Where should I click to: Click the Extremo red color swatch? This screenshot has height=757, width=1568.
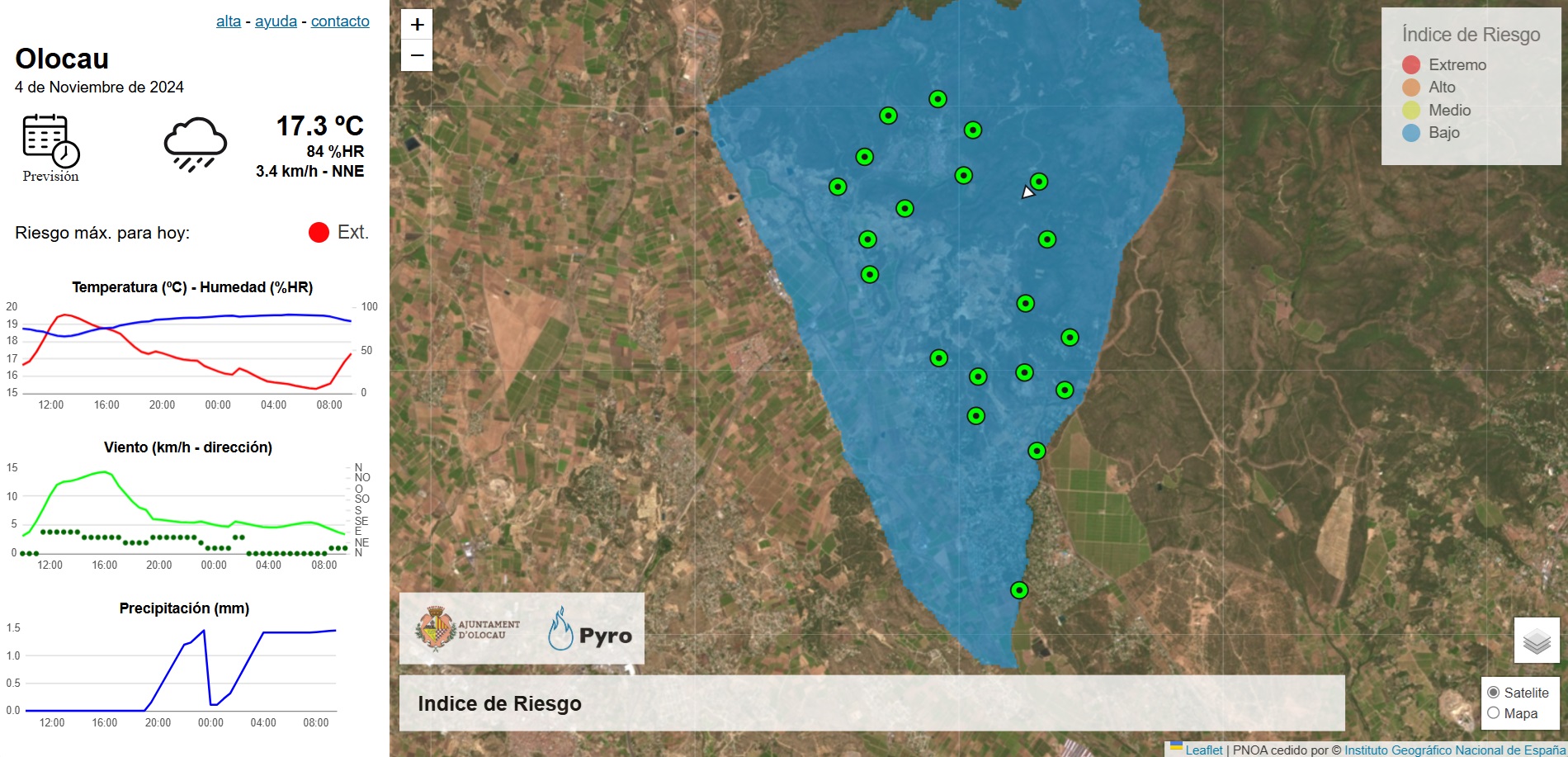[1411, 64]
